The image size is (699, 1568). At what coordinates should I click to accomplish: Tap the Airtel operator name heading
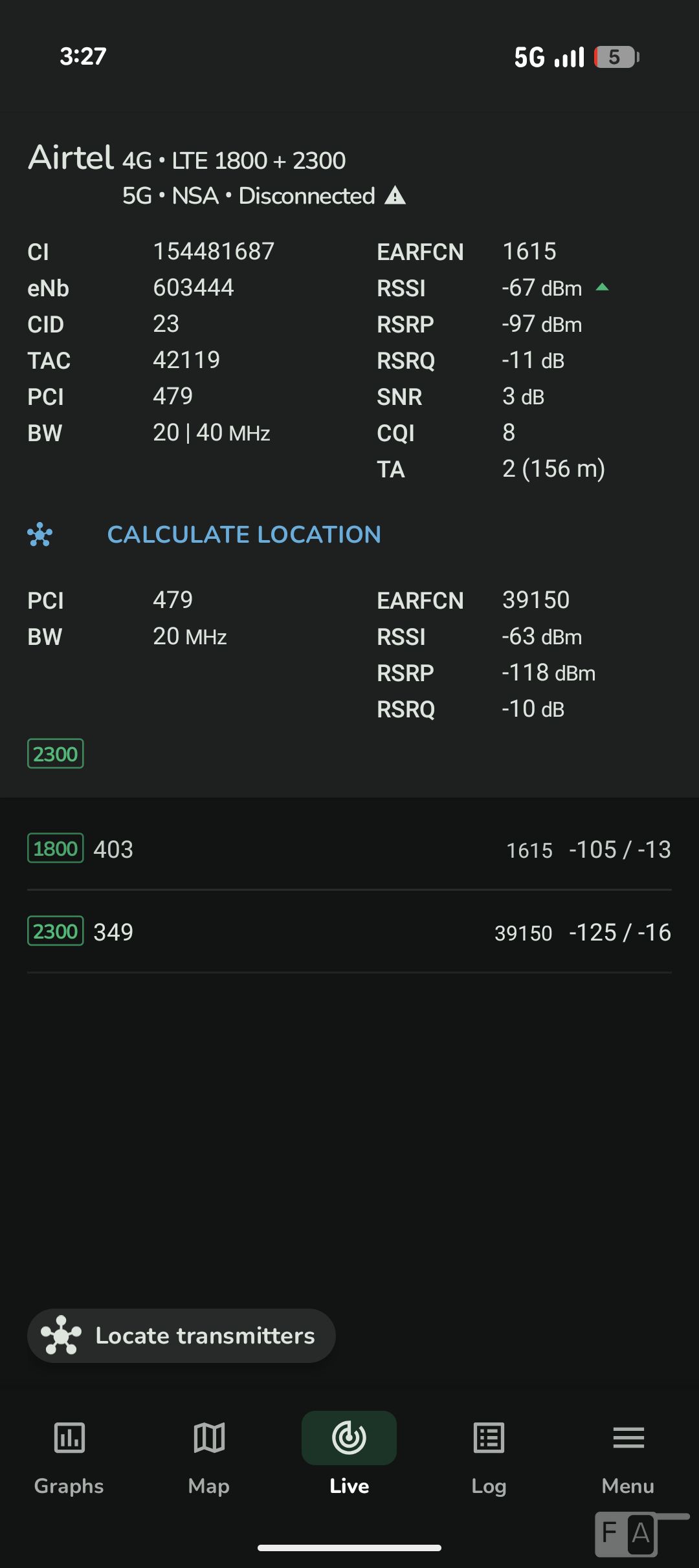(x=71, y=157)
